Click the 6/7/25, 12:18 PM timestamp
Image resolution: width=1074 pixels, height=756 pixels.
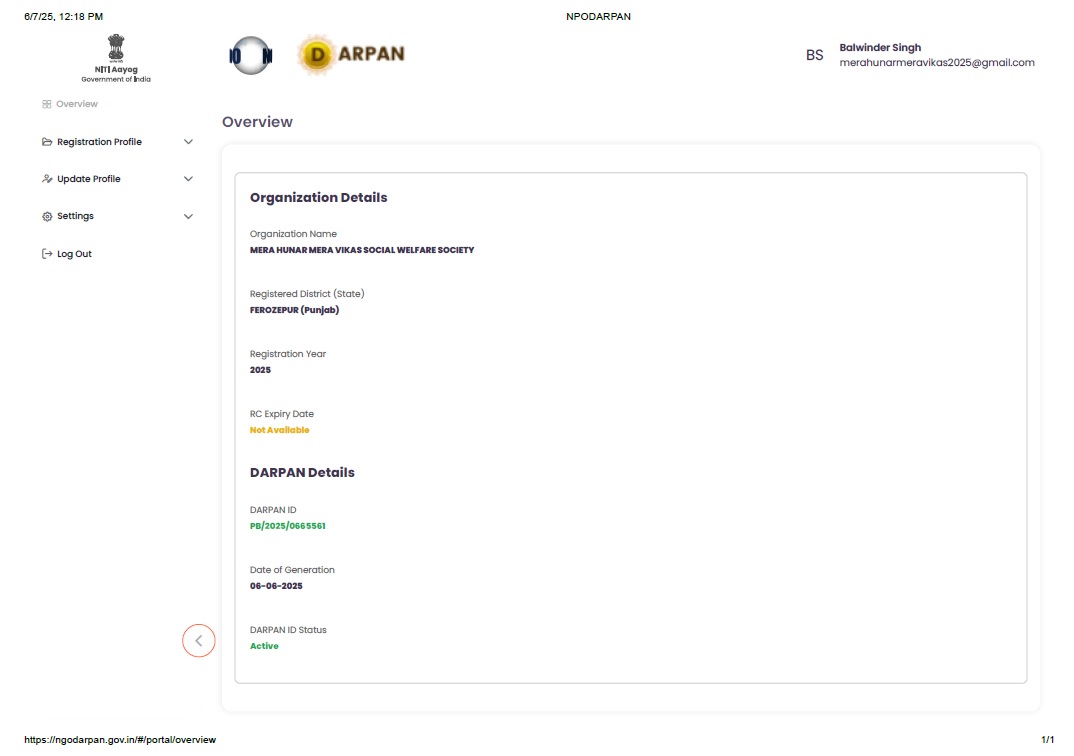point(64,16)
